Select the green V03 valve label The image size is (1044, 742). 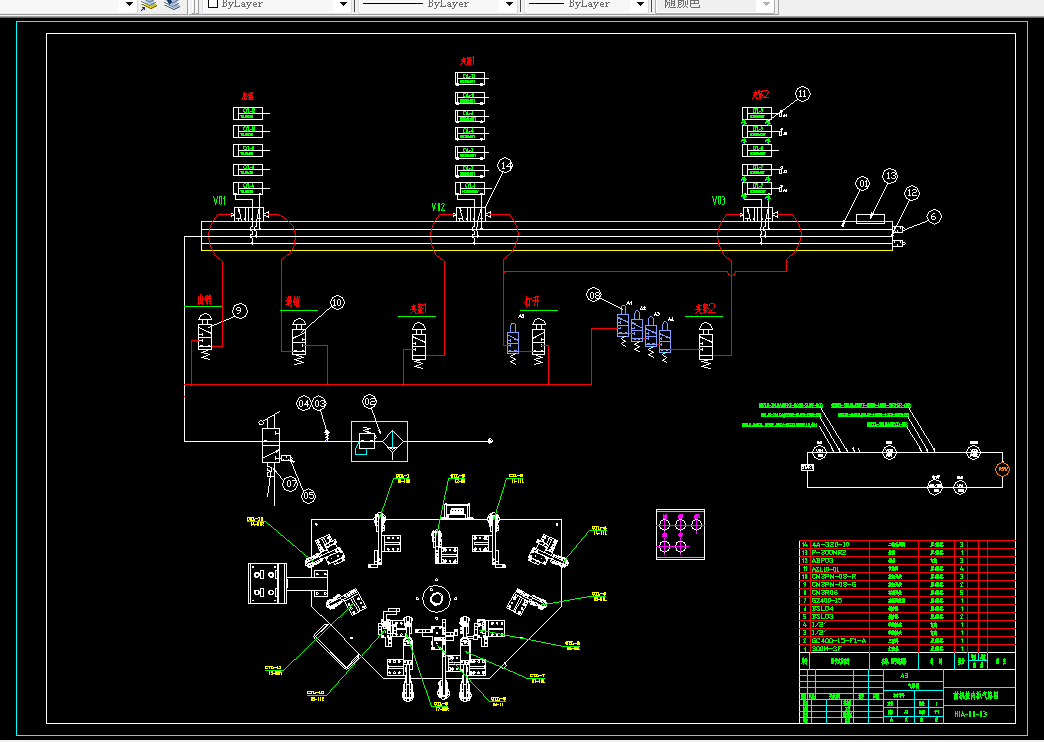tap(718, 200)
